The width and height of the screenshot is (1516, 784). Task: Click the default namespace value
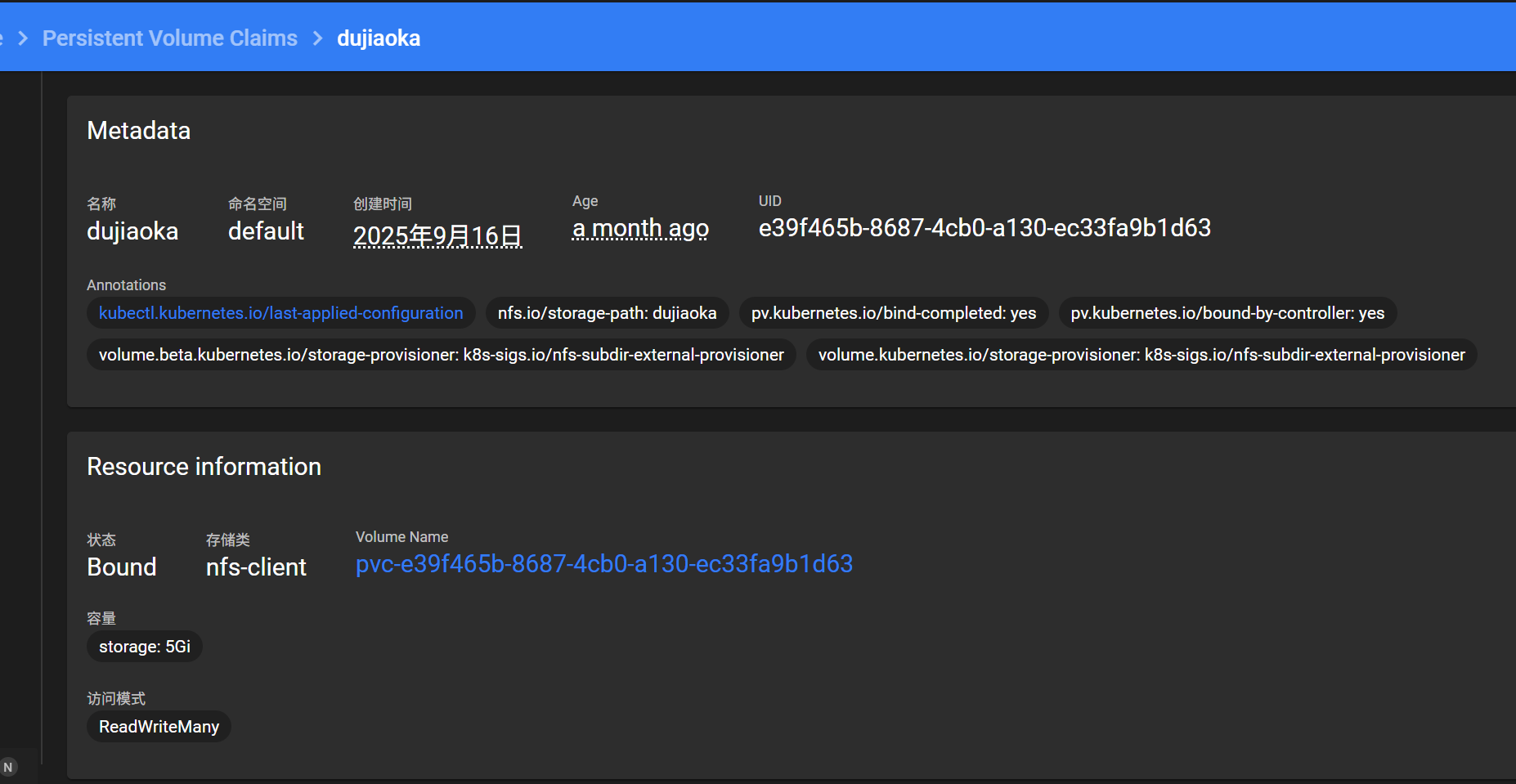tap(266, 231)
